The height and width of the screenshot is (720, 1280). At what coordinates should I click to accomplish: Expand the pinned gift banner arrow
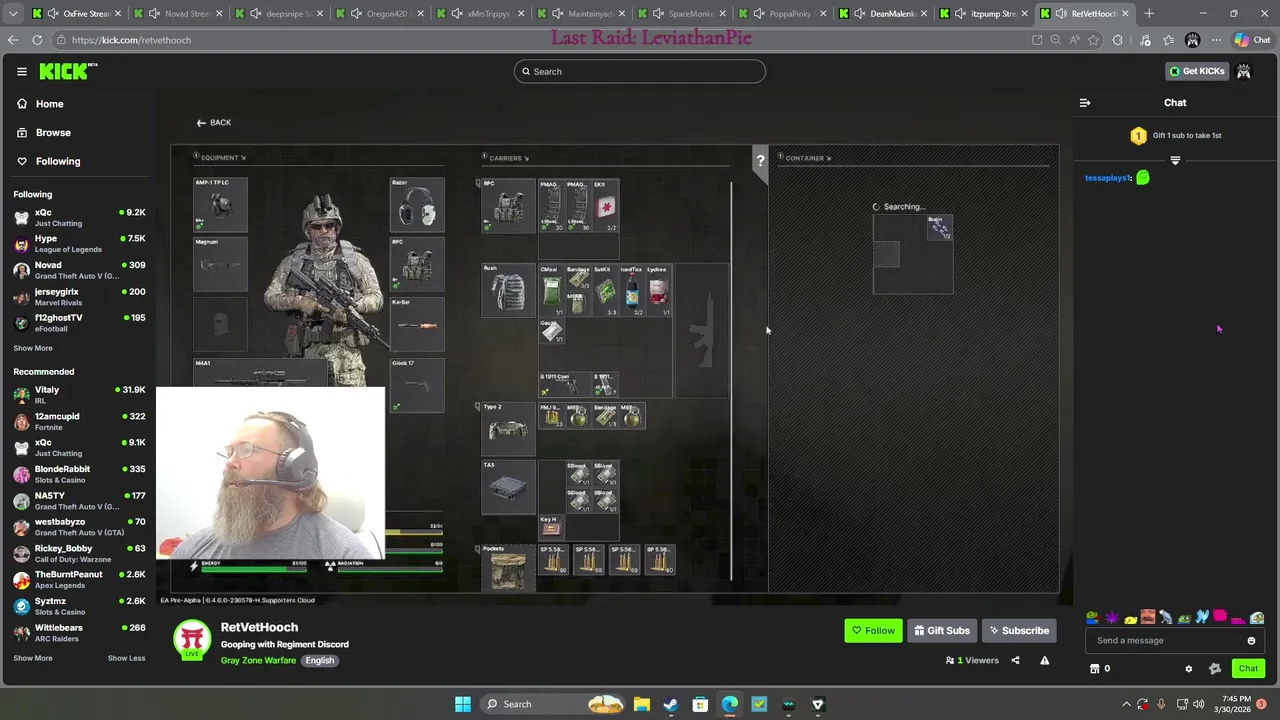point(1175,160)
